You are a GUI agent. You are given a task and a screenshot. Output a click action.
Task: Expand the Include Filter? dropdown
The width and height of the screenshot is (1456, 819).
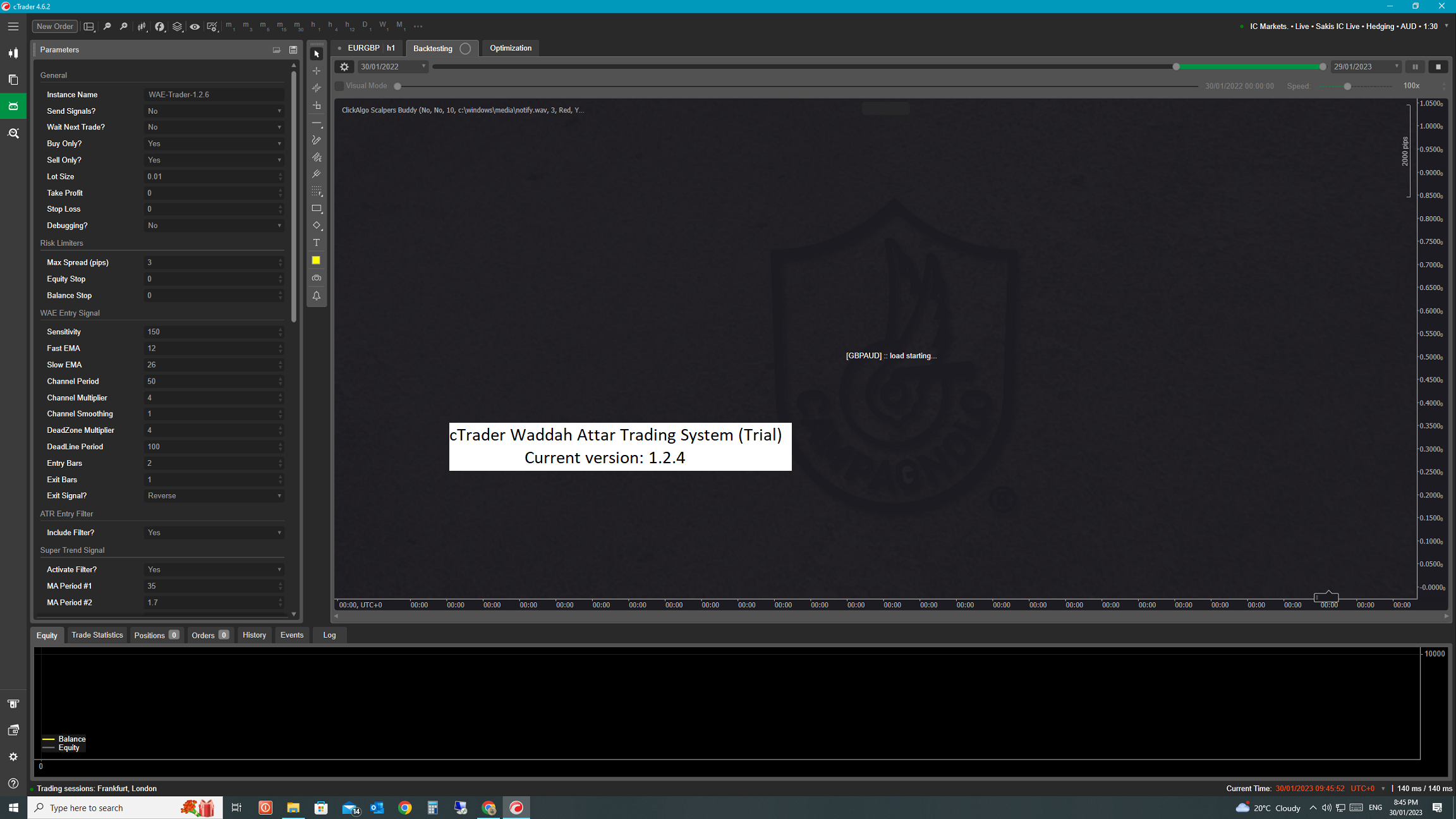point(214,532)
